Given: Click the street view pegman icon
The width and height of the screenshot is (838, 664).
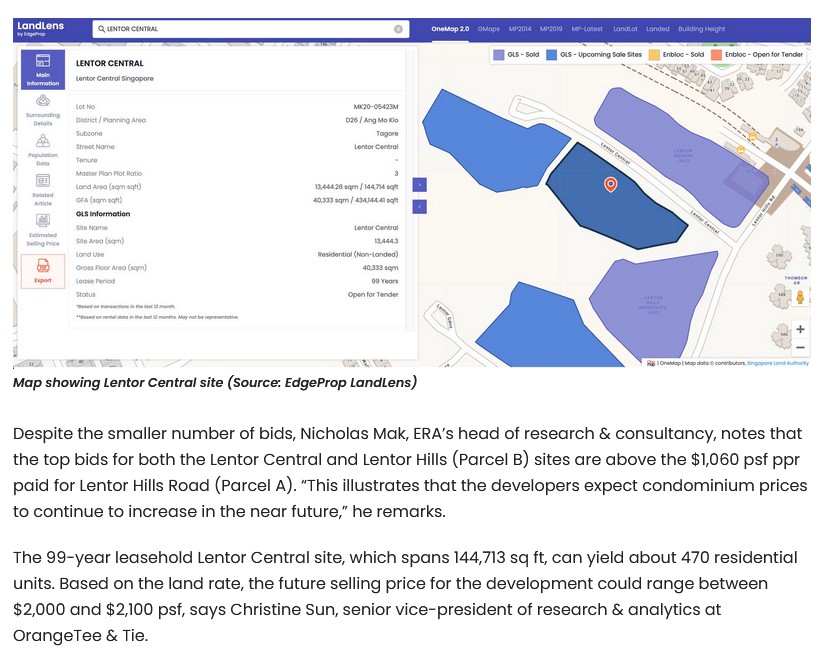Looking at the screenshot, I should (800, 297).
